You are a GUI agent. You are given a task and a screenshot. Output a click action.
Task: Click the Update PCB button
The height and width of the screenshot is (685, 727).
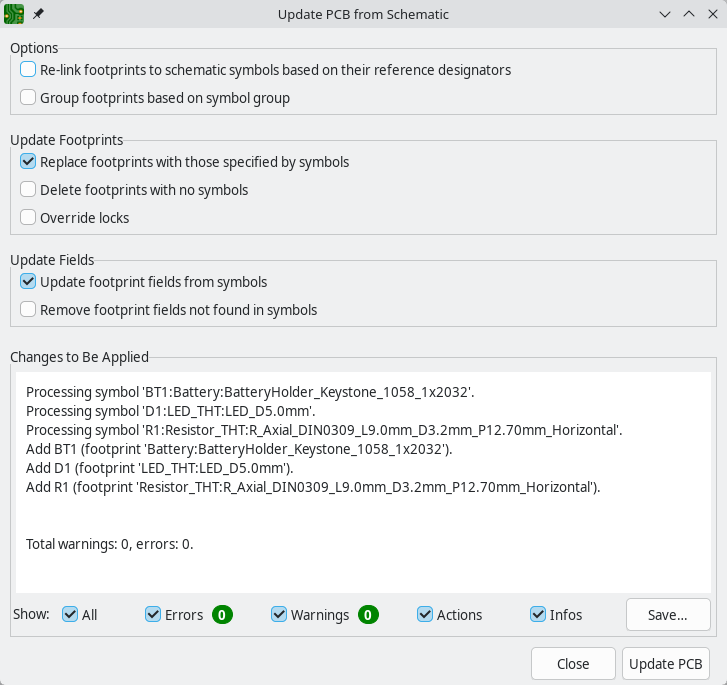click(665, 664)
